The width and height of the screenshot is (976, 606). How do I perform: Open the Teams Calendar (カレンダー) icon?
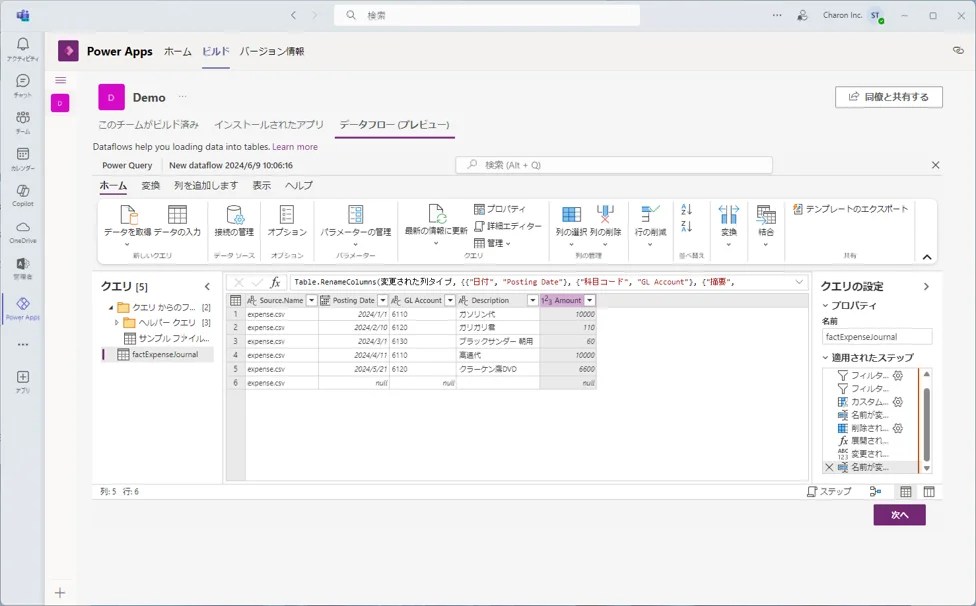[22, 159]
